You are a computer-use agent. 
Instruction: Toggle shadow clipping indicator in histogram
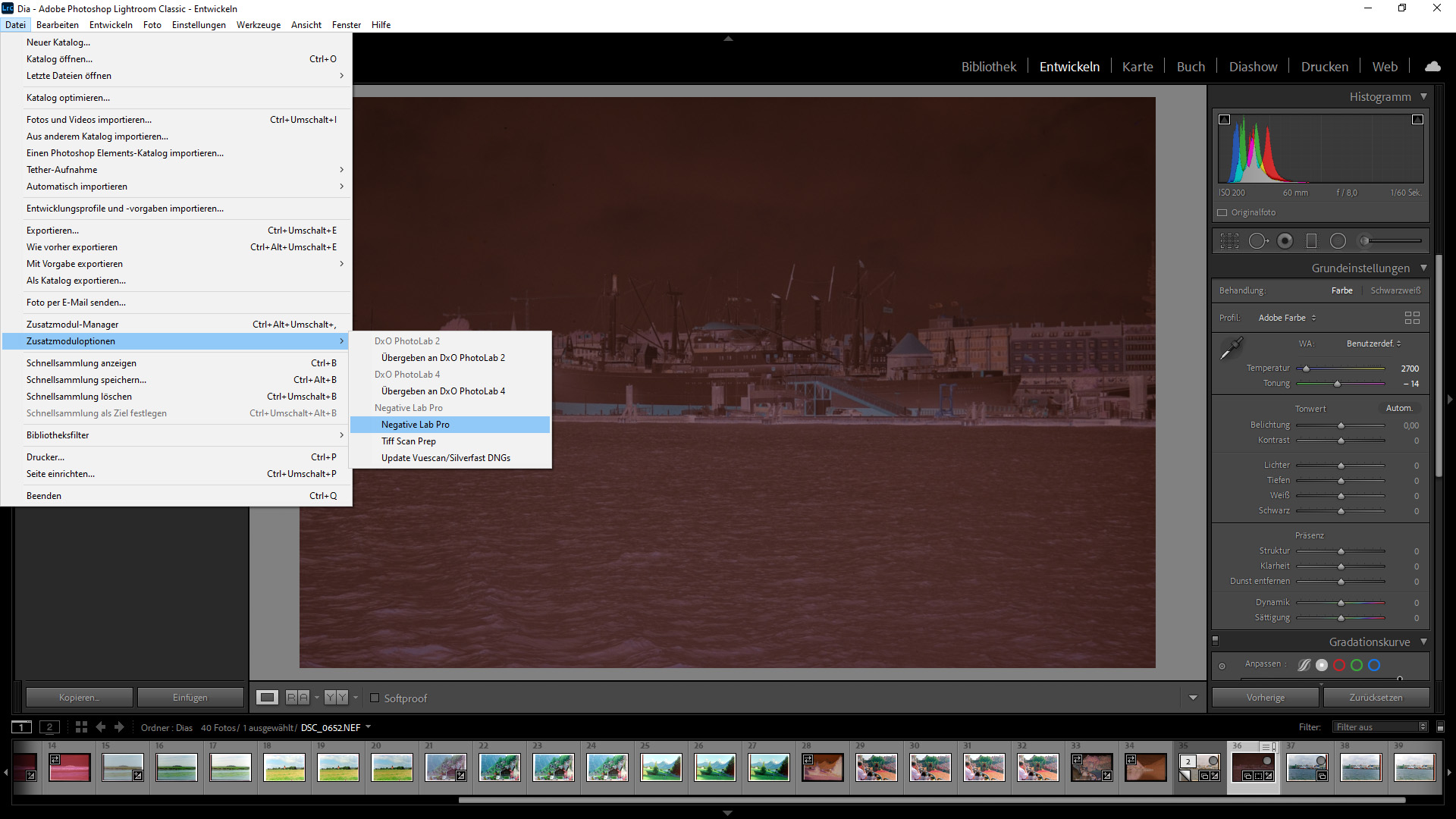coord(1224,120)
